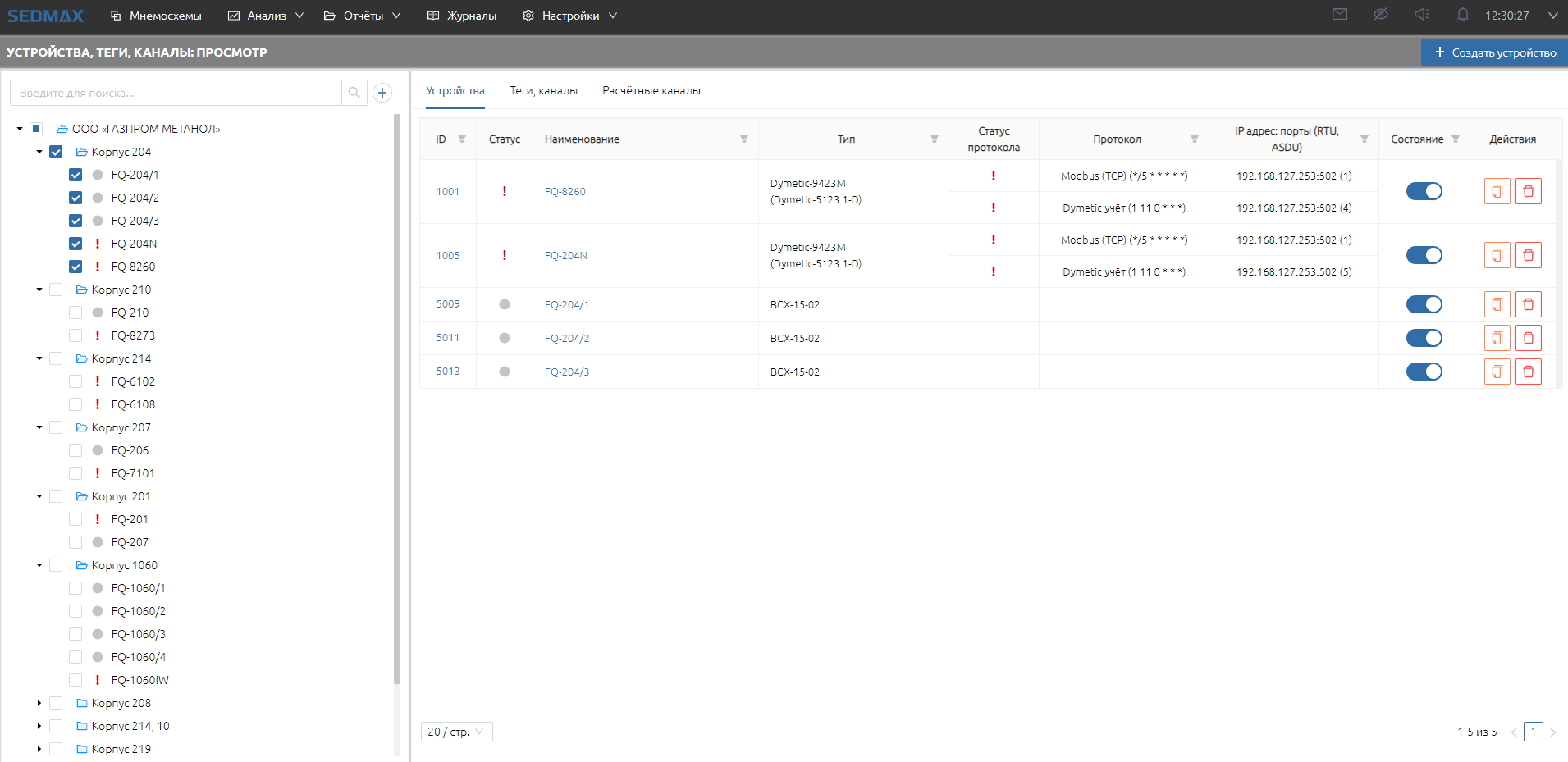The width and height of the screenshot is (1568, 762).
Task: Open the 20 / стр. page size dropdown
Action: [x=456, y=732]
